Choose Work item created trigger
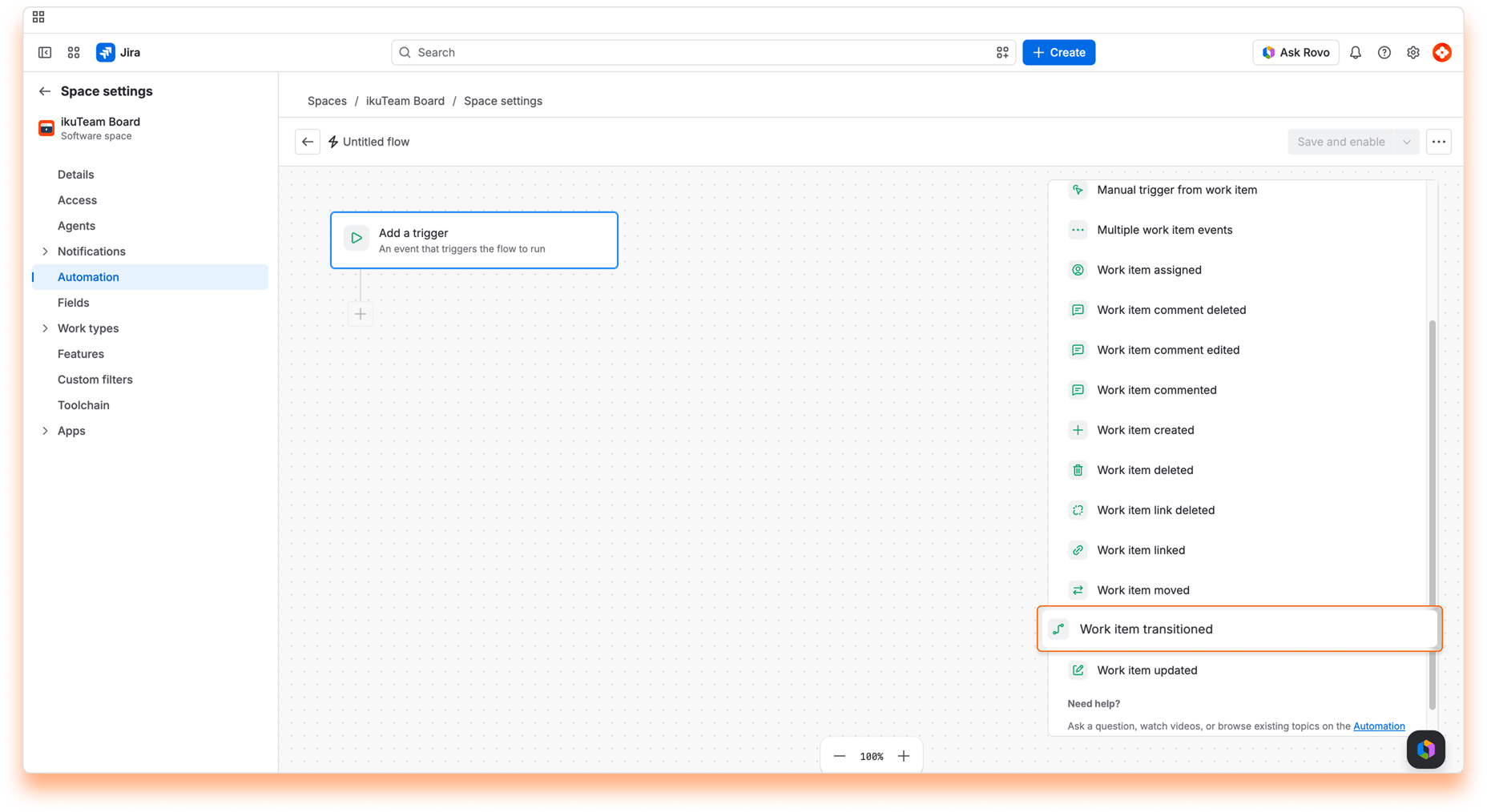This screenshot has width=1487, height=812. click(x=1239, y=430)
